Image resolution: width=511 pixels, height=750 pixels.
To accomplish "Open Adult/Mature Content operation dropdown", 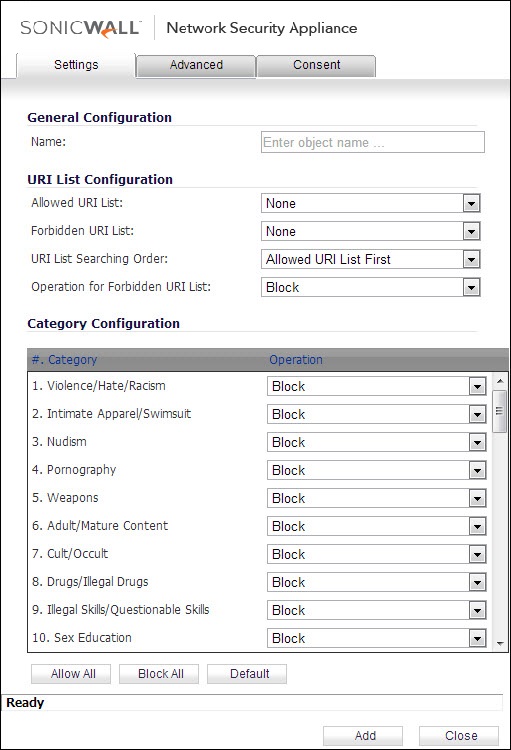I will (377, 526).
